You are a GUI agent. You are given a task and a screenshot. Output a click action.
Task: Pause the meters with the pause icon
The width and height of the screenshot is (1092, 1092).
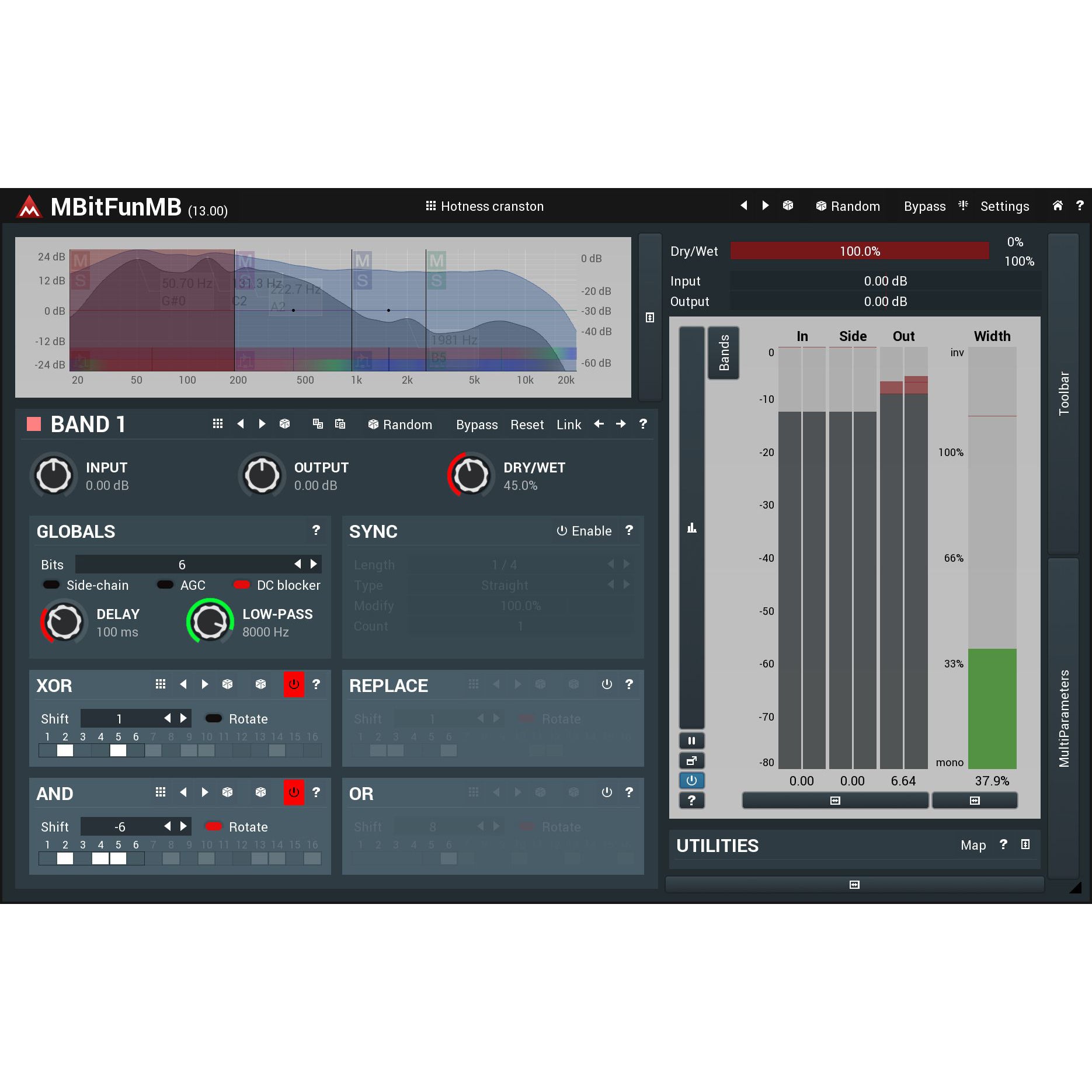click(691, 740)
